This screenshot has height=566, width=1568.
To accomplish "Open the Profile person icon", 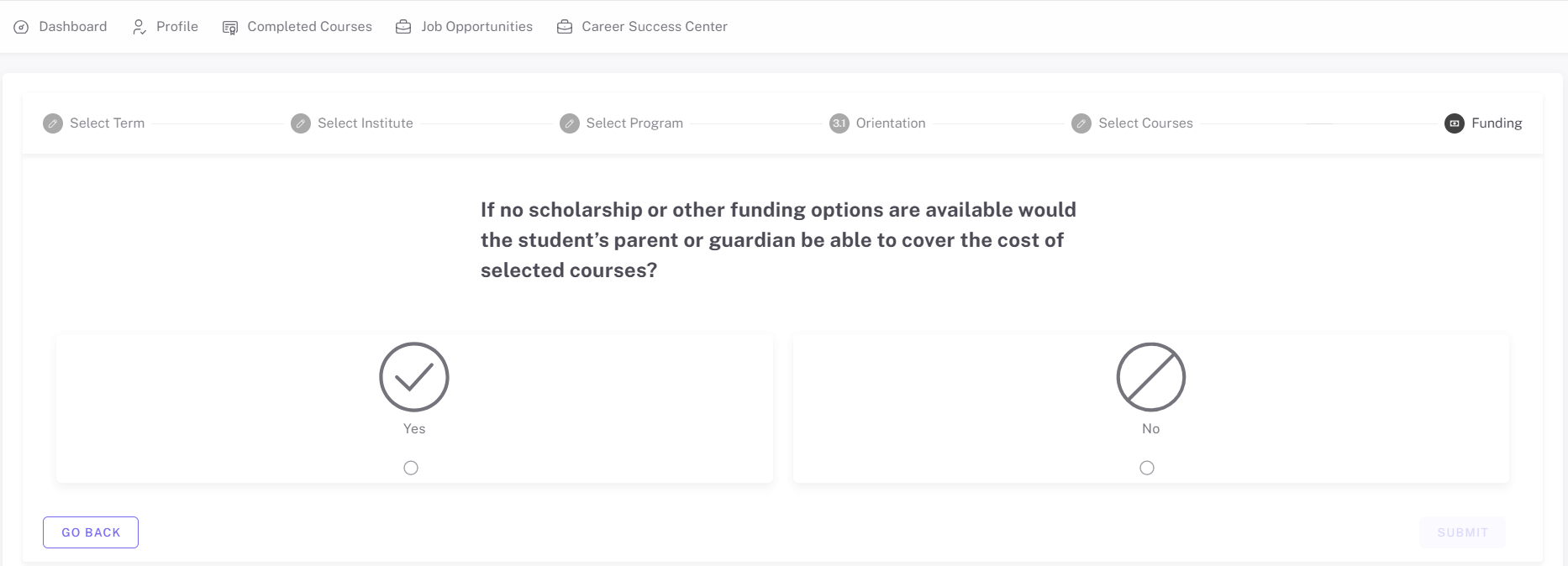I will pyautogui.click(x=138, y=26).
